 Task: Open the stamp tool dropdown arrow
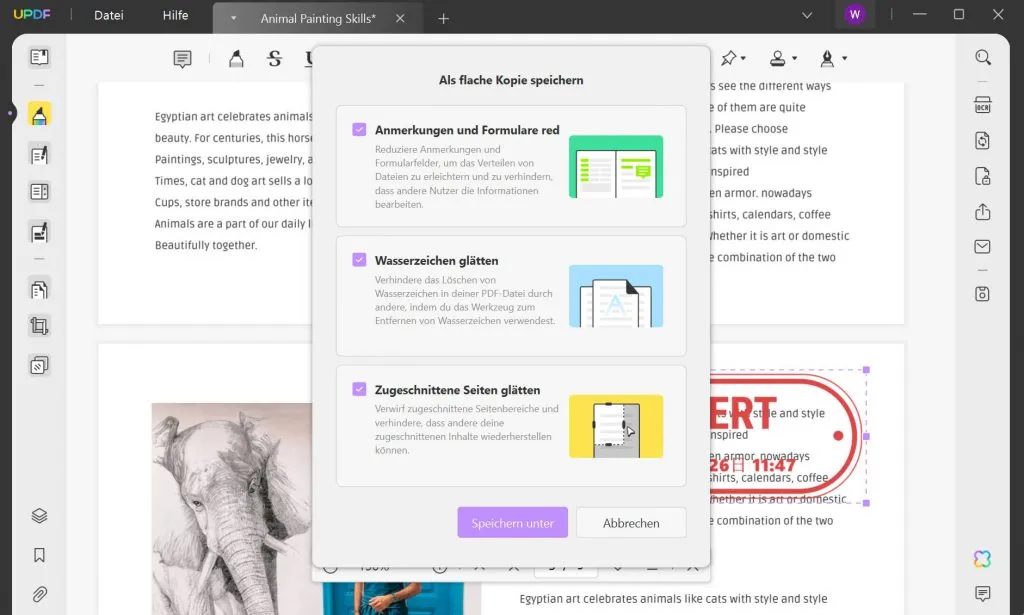click(794, 59)
